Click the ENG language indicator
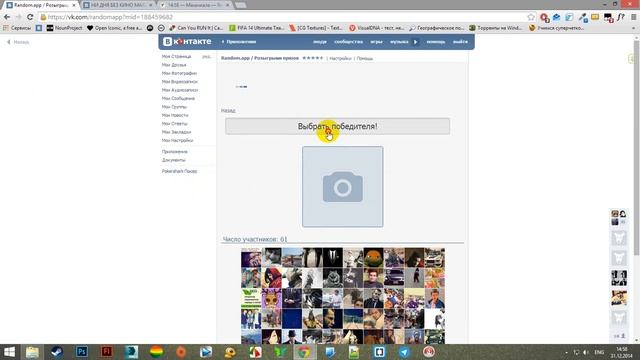This screenshot has height=360, width=640. coord(599,352)
